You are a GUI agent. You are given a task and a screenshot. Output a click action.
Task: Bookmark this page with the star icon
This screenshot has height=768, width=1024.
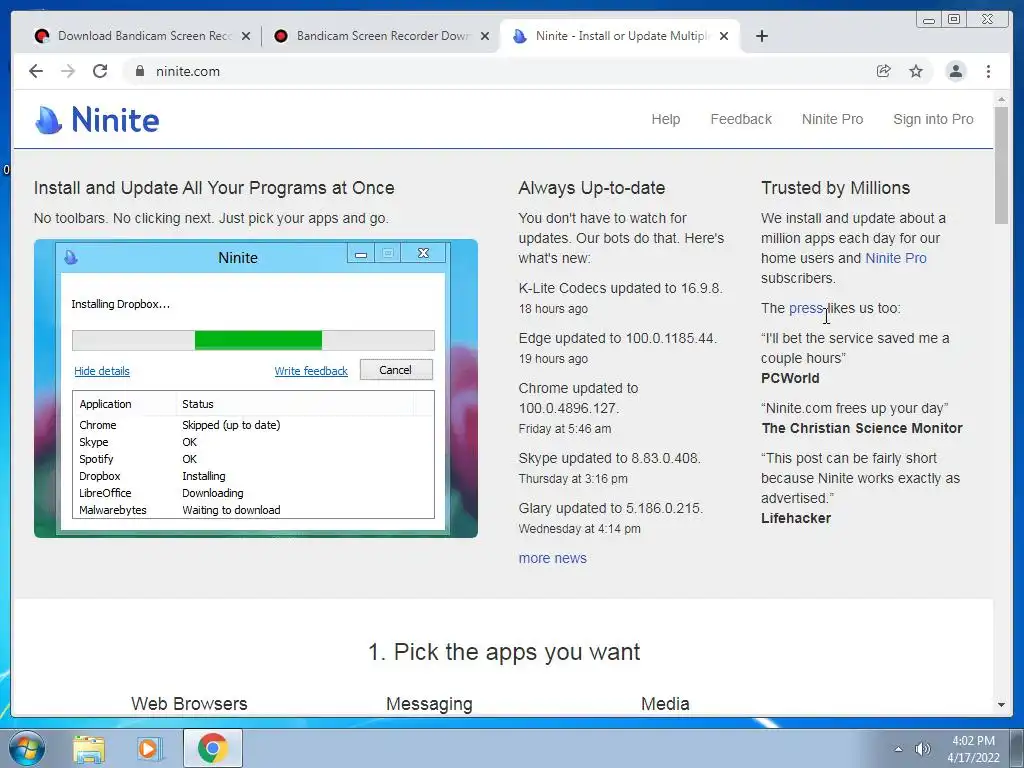tap(916, 71)
